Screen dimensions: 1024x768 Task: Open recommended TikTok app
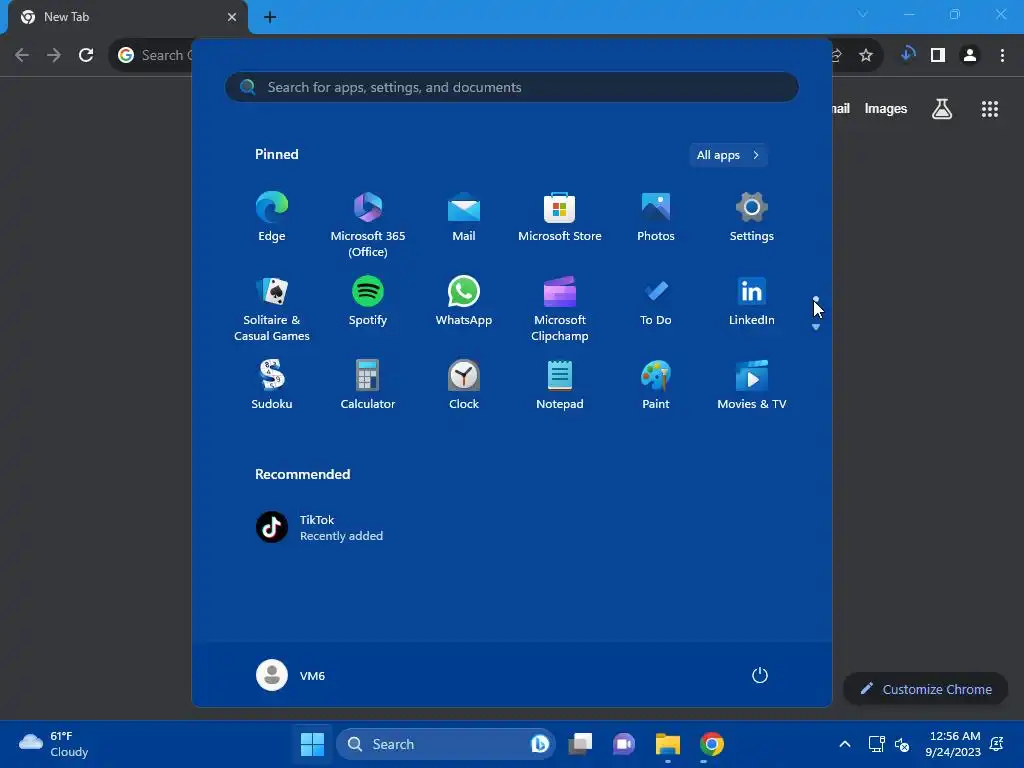[319, 527]
